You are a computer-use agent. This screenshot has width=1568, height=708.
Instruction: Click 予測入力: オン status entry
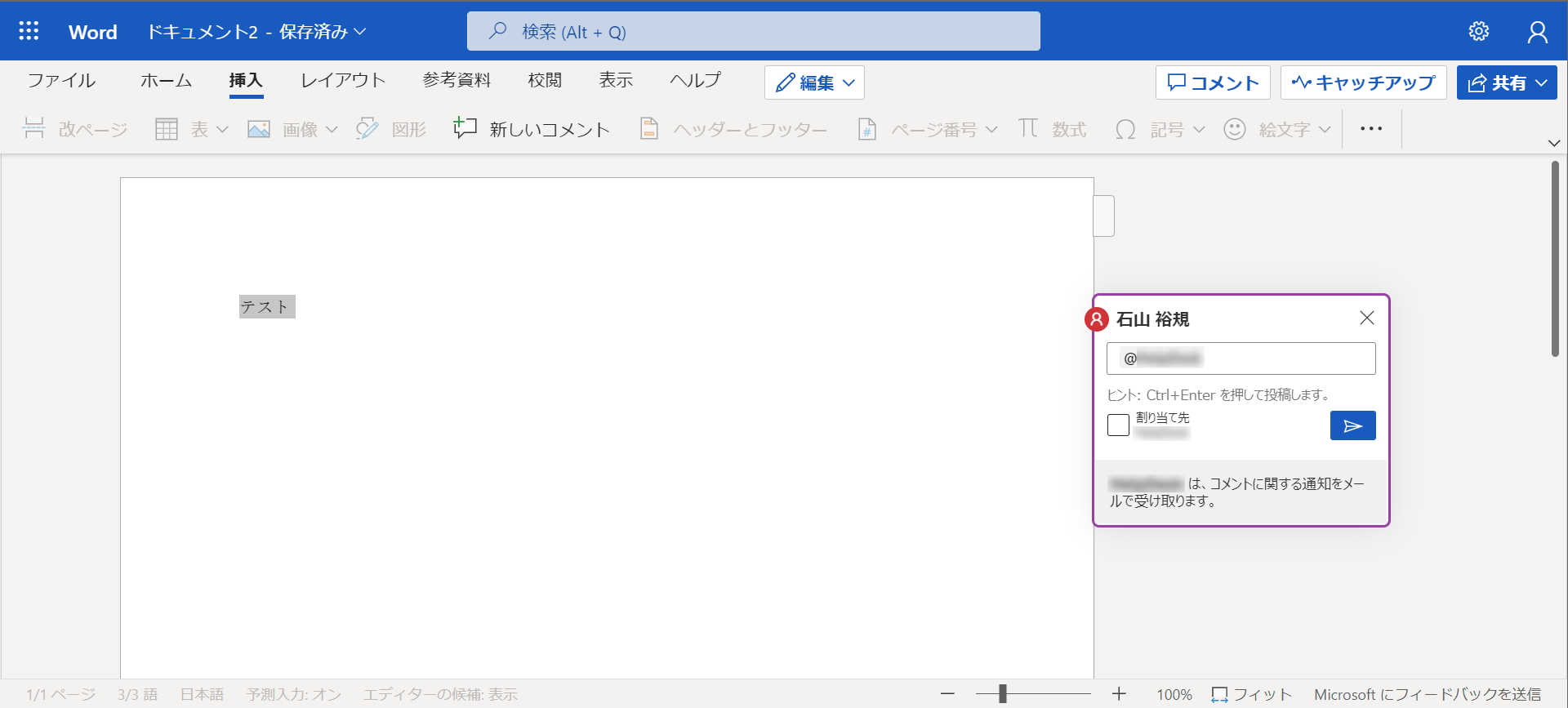coord(294,694)
